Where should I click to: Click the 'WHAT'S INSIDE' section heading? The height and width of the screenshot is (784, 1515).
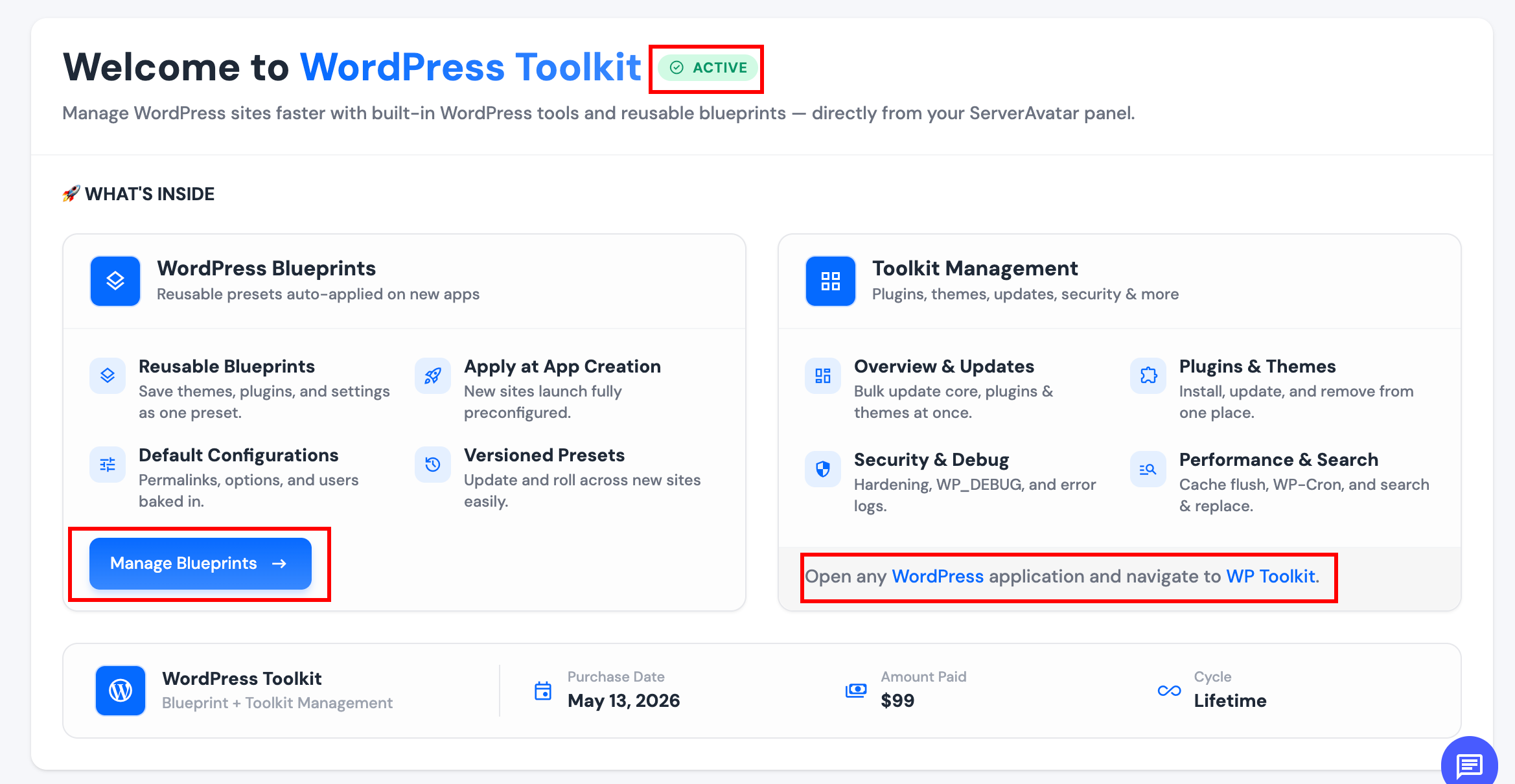pyautogui.click(x=150, y=194)
